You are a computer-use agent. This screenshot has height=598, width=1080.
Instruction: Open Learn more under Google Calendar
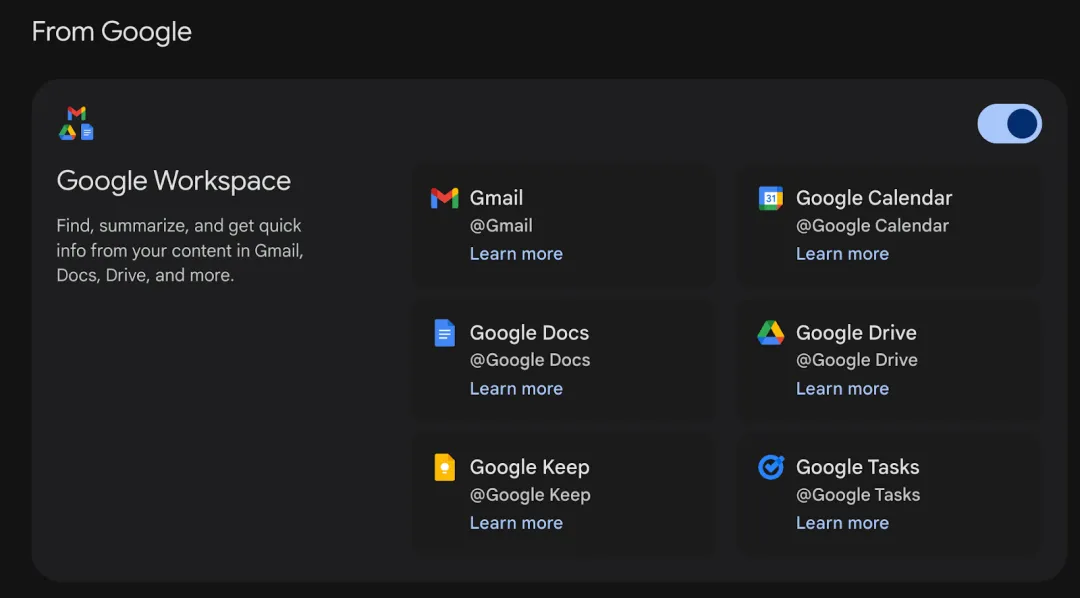tap(842, 254)
